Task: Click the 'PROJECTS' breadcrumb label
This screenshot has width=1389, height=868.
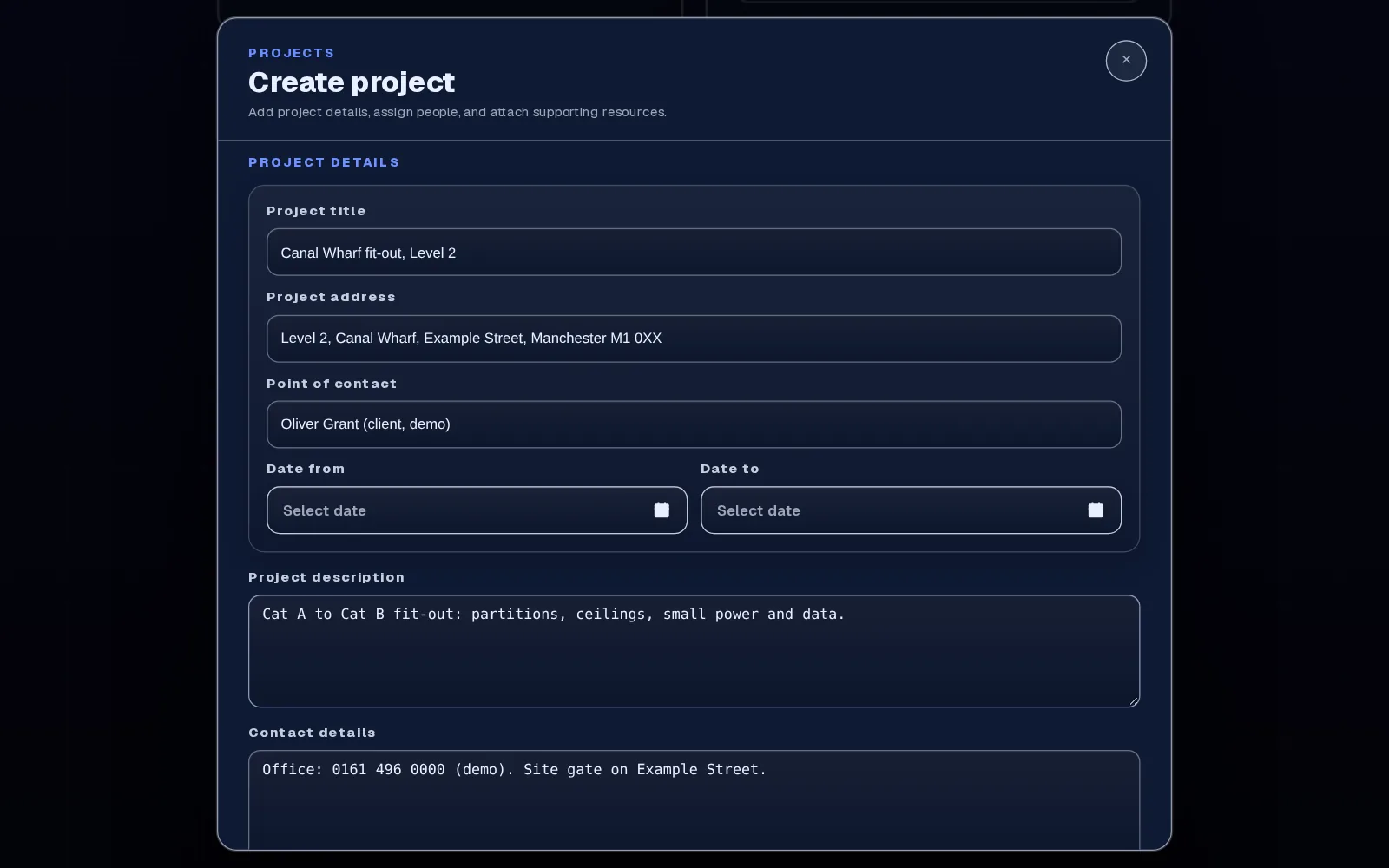Action: coord(292,53)
